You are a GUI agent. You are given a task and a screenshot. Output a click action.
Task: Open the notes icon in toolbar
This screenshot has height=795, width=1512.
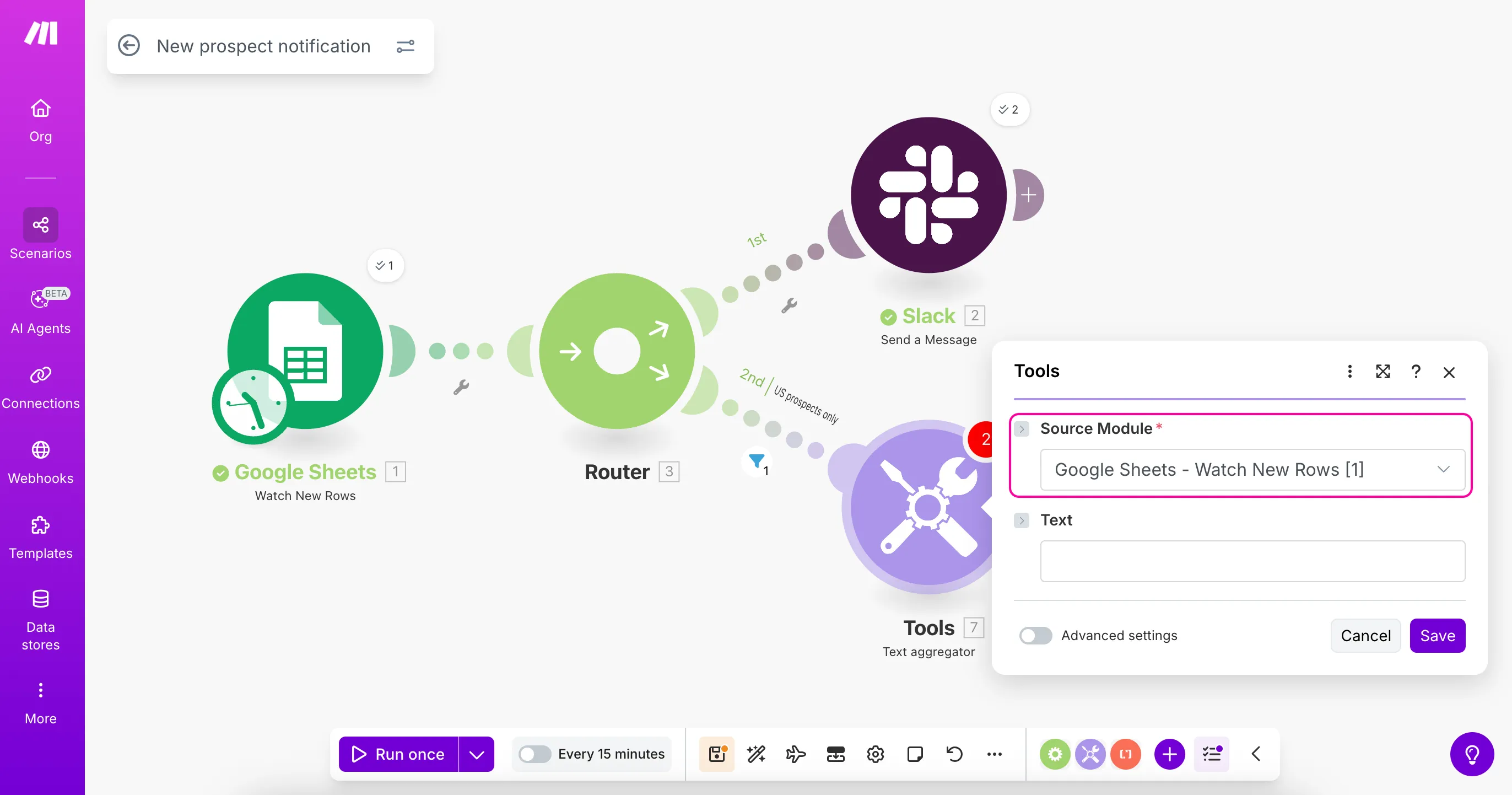915,754
